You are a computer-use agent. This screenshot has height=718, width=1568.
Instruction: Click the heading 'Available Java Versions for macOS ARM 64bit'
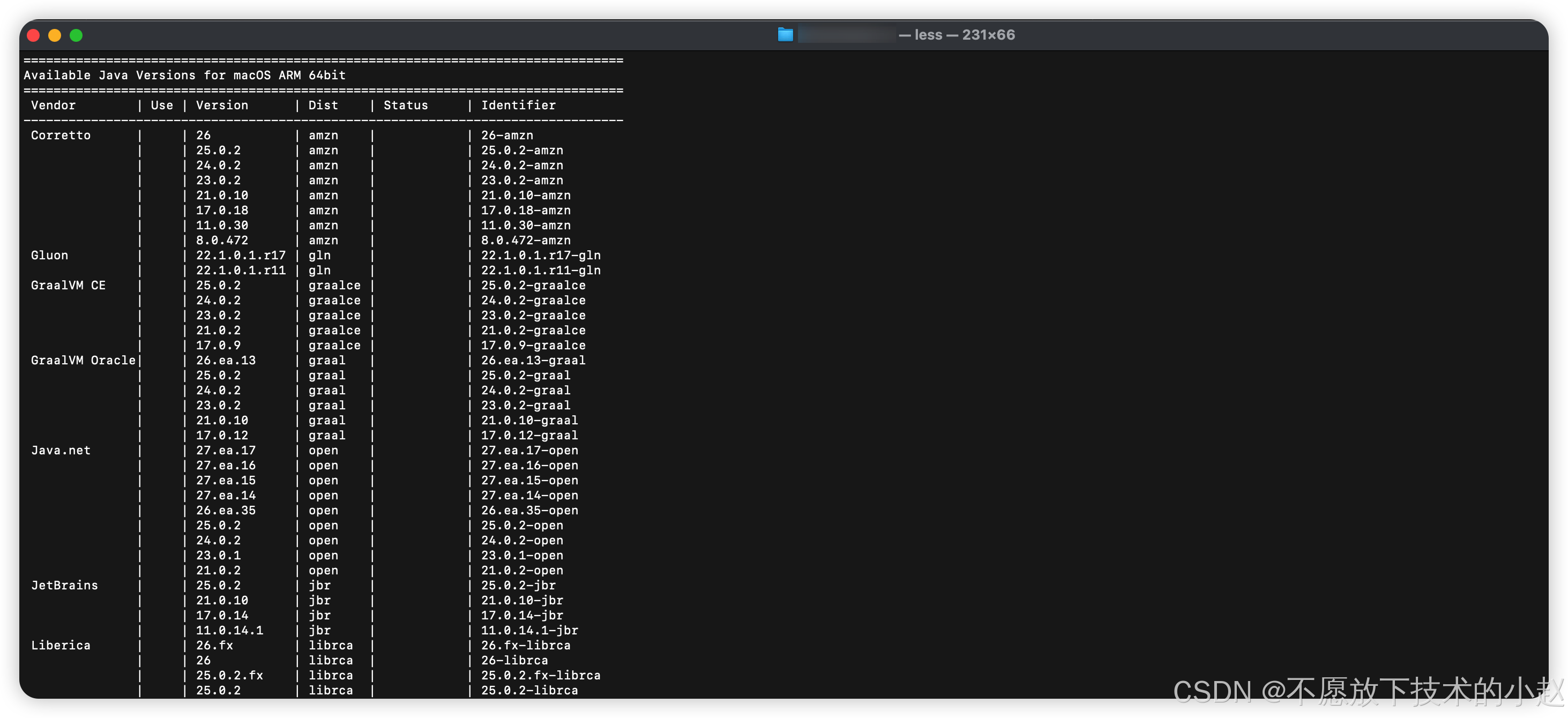[184, 76]
